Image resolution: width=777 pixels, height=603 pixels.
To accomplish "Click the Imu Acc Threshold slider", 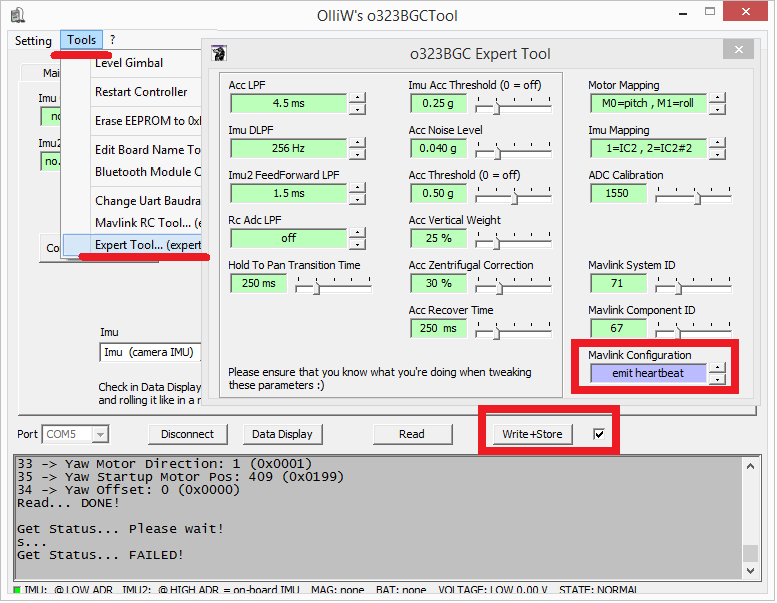I will point(512,102).
